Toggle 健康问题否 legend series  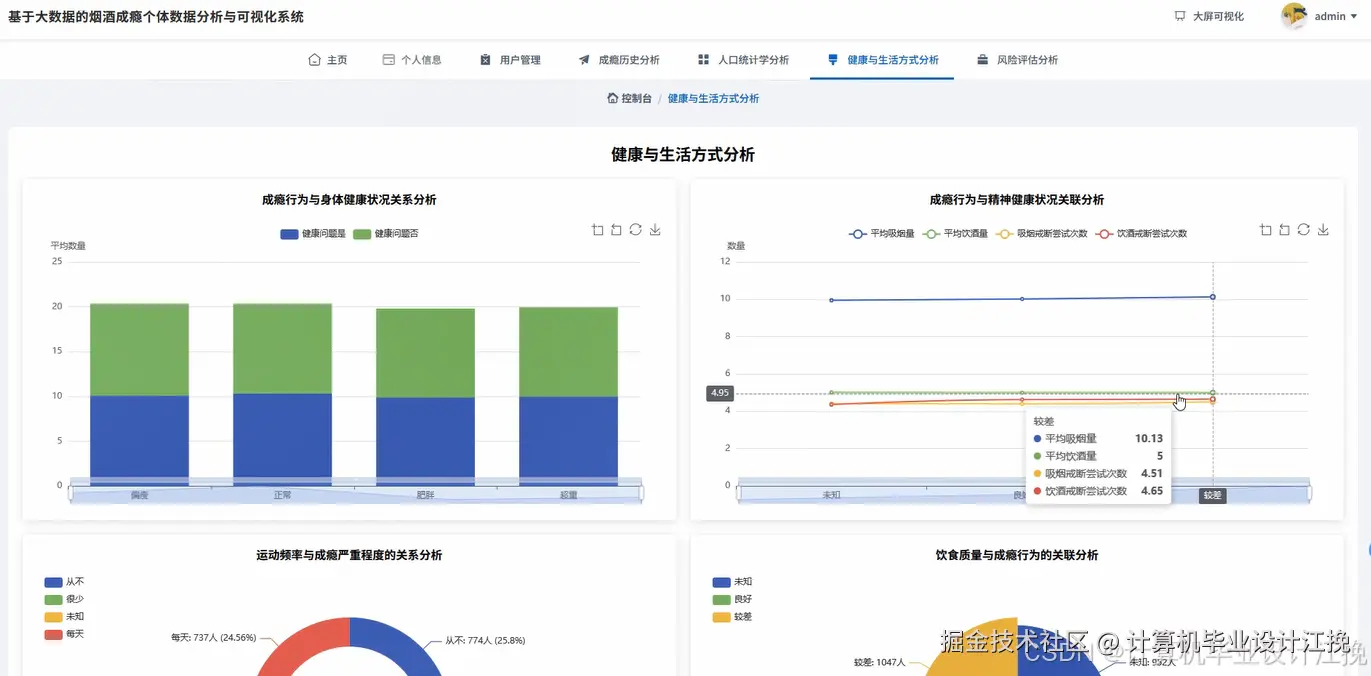tap(385, 233)
